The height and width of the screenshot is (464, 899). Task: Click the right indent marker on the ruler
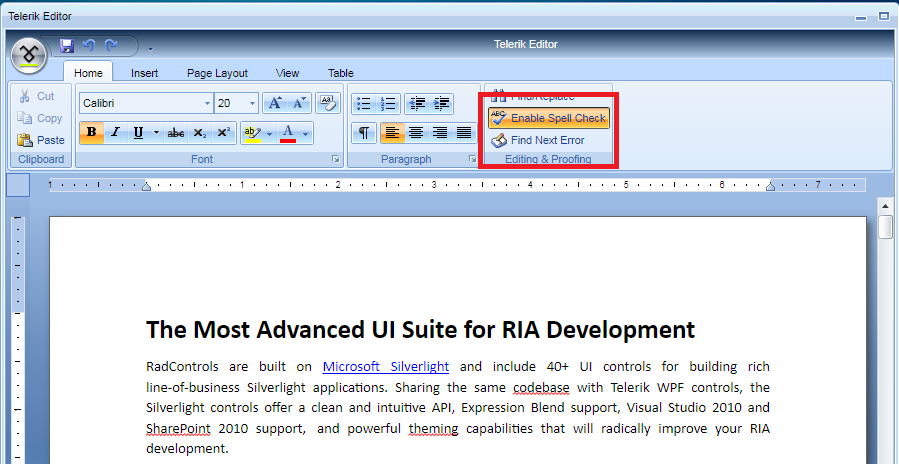tap(771, 186)
